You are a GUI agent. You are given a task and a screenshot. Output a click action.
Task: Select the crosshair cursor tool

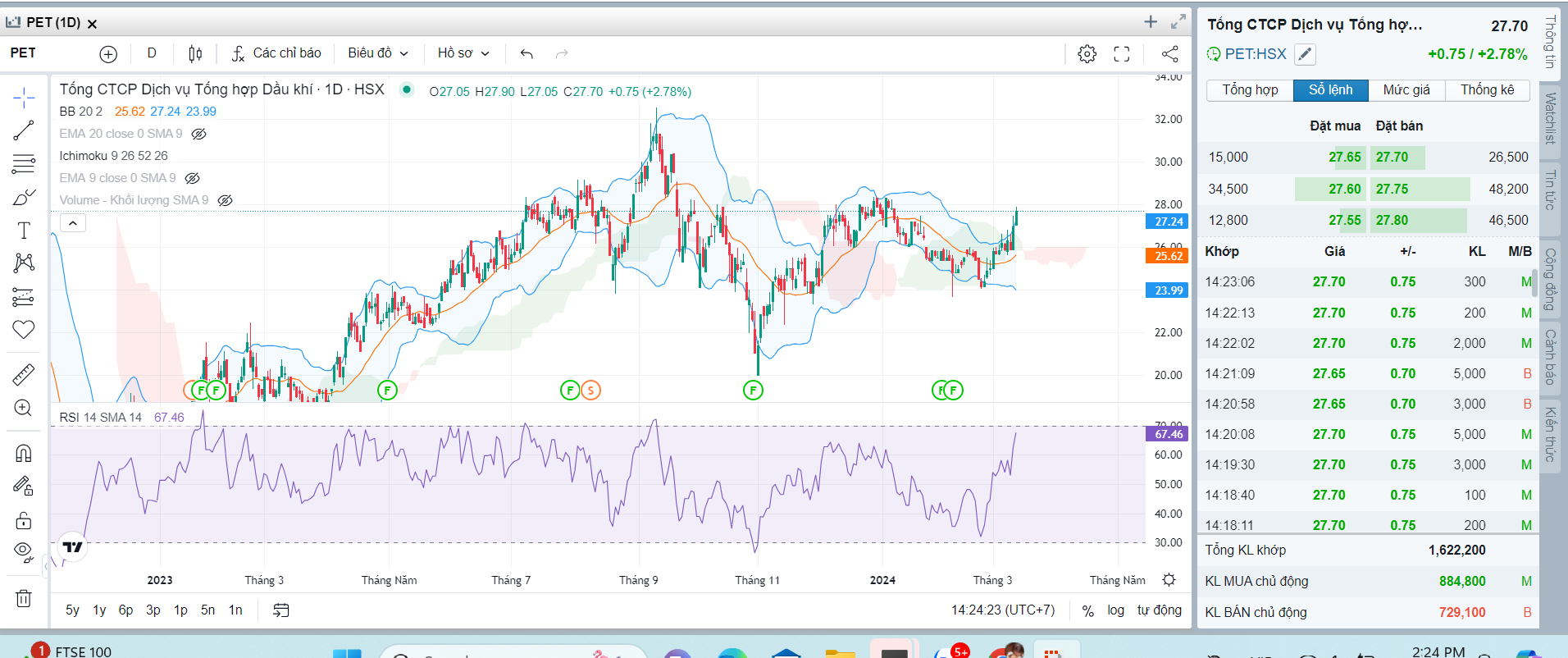pyautogui.click(x=24, y=98)
